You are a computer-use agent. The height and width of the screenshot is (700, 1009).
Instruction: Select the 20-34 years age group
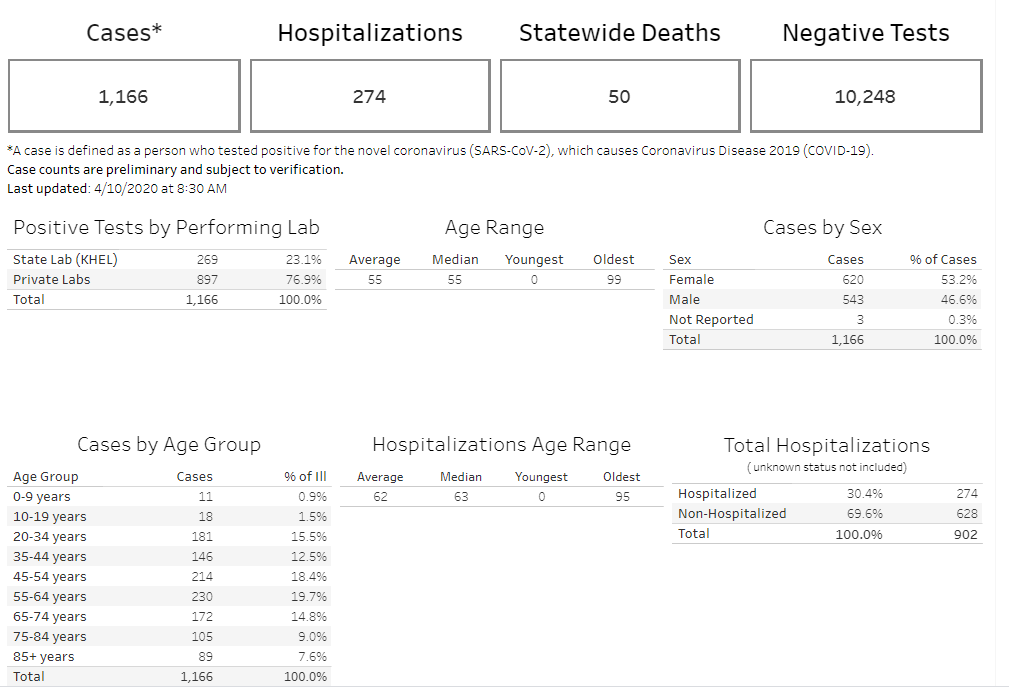pyautogui.click(x=50, y=536)
